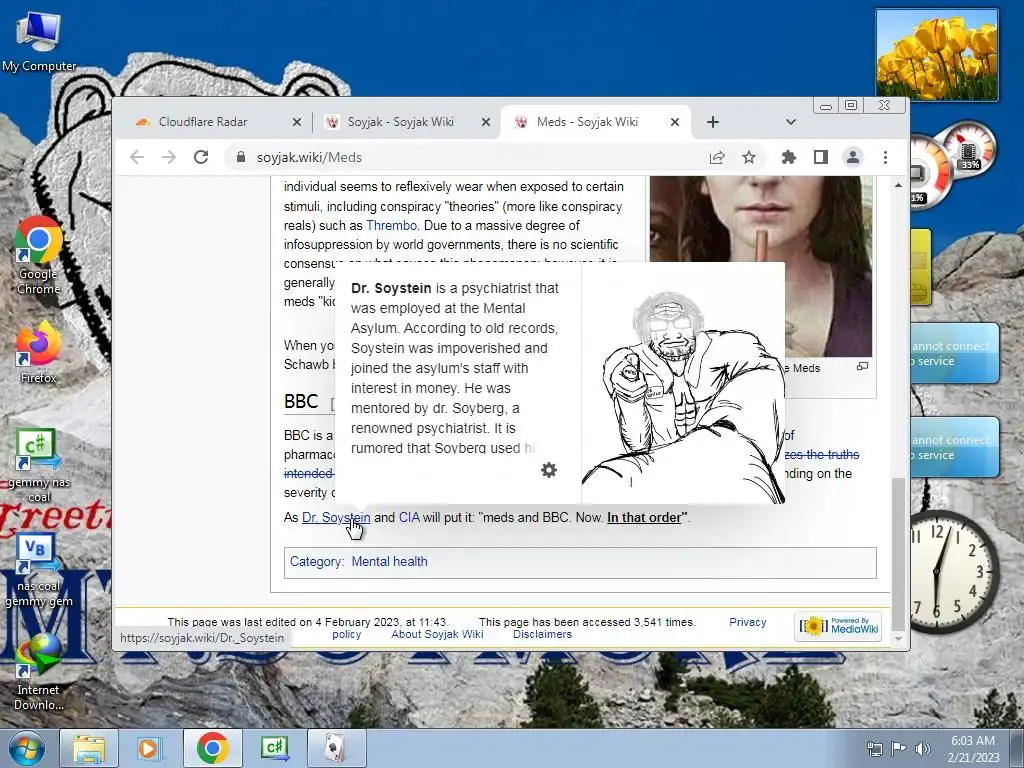Click the Category: label link

click(x=315, y=562)
